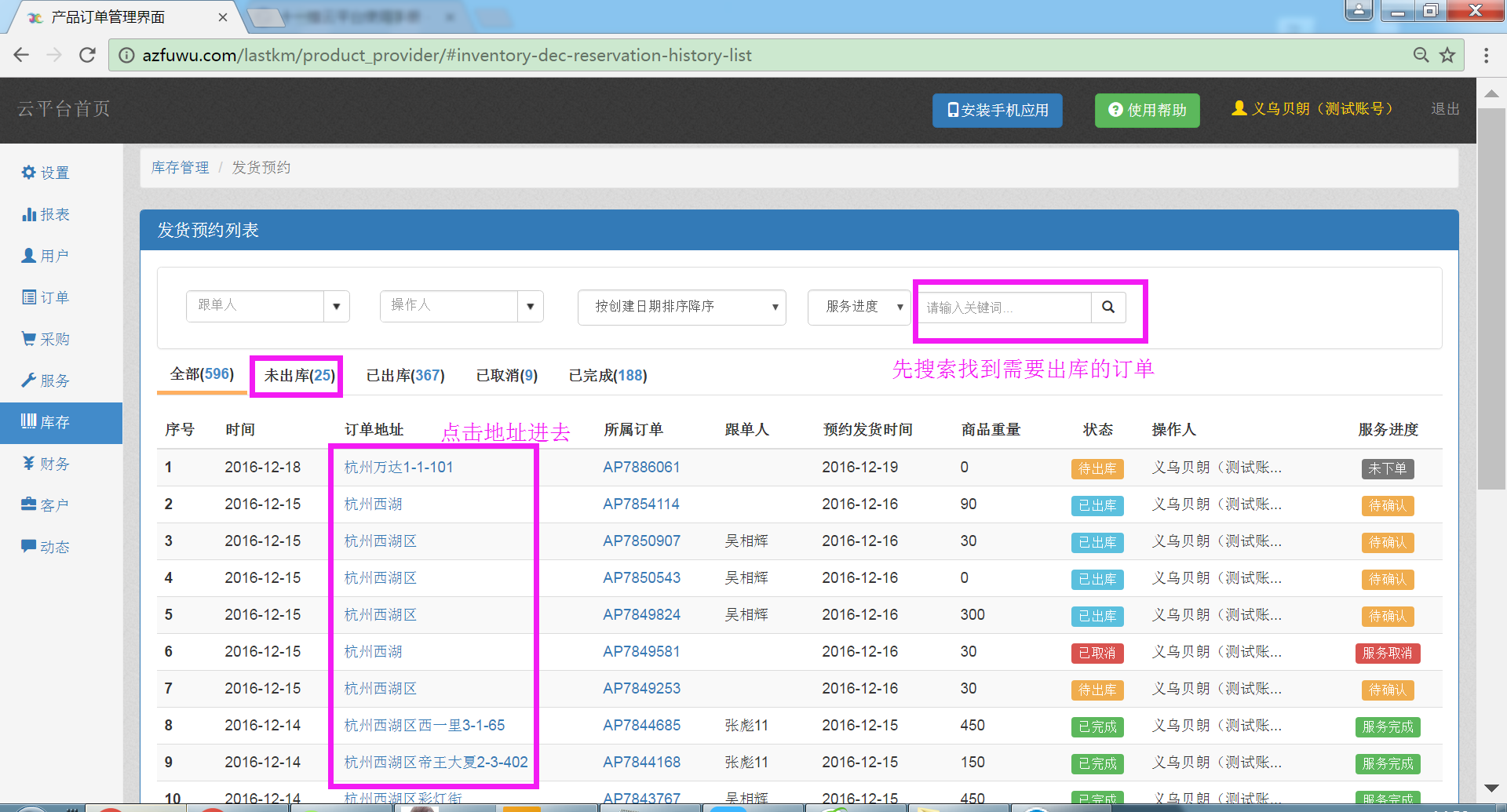Click 跟单人 combo box text field
Viewport: 1507px width, 812px height.
click(x=255, y=306)
